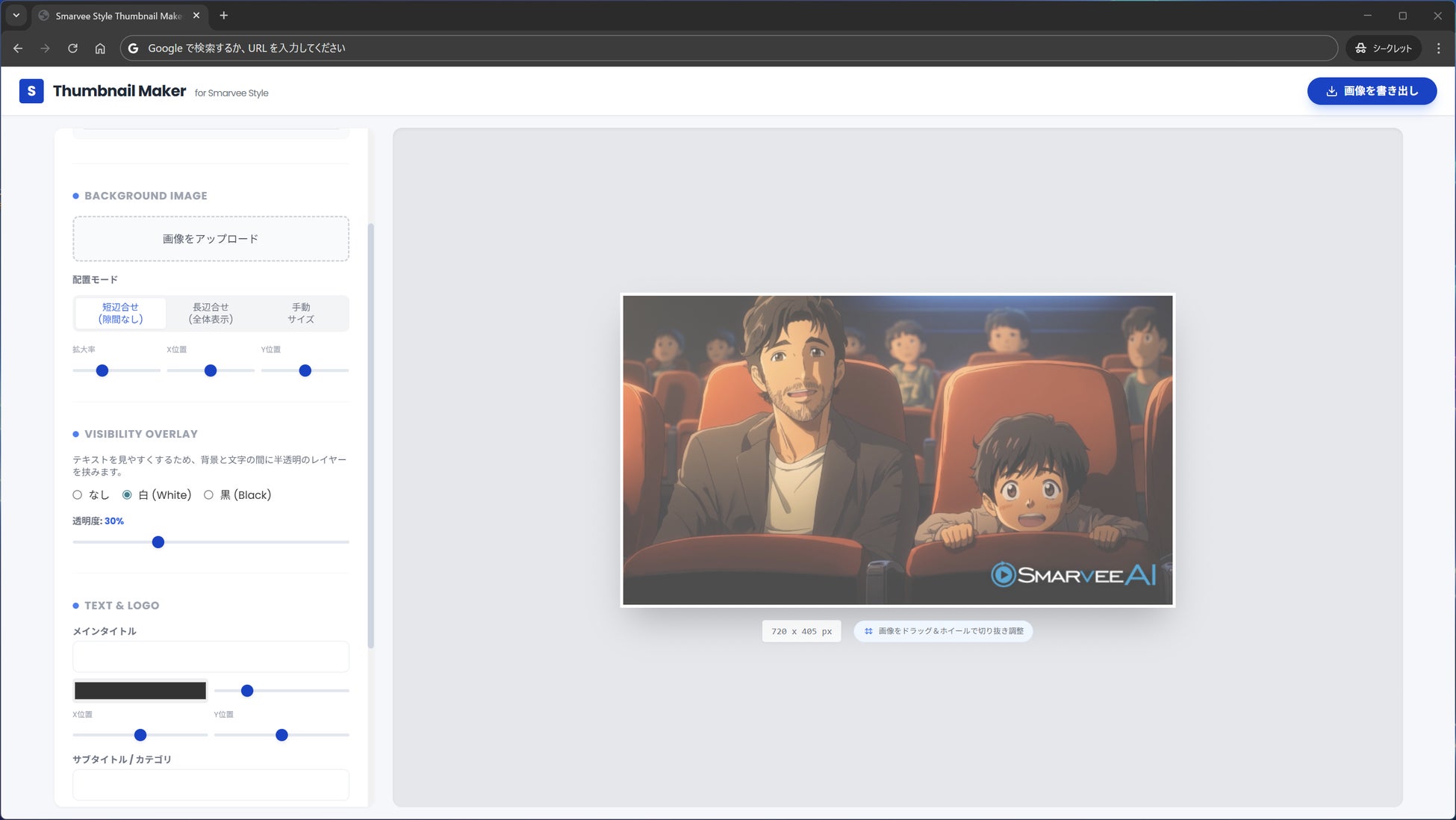
Task: Open the black main title color swatch
Action: pos(140,691)
